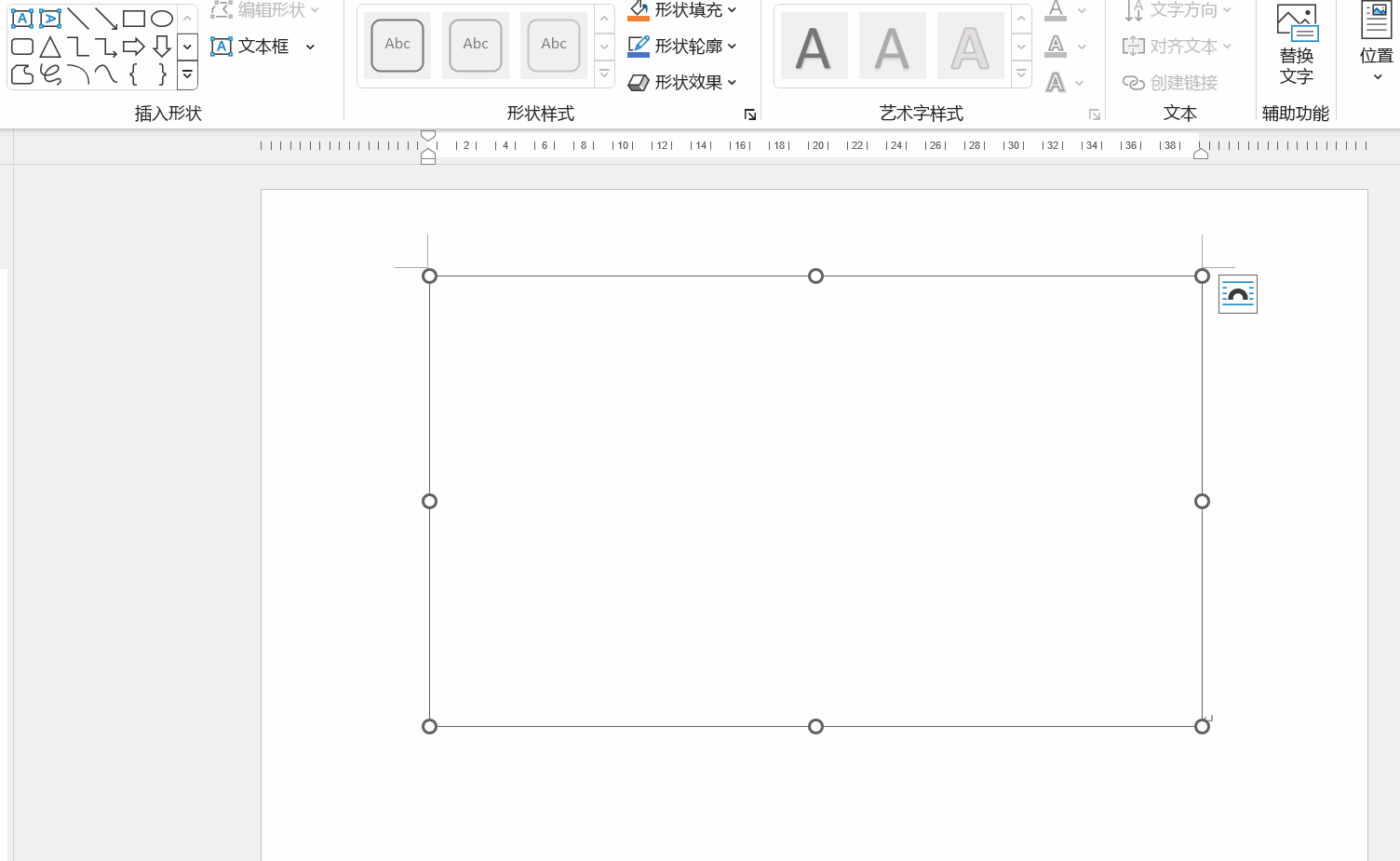The height and width of the screenshot is (861, 1400).
Task: Click the top-middle resize handle of the shape
Action: point(815,276)
